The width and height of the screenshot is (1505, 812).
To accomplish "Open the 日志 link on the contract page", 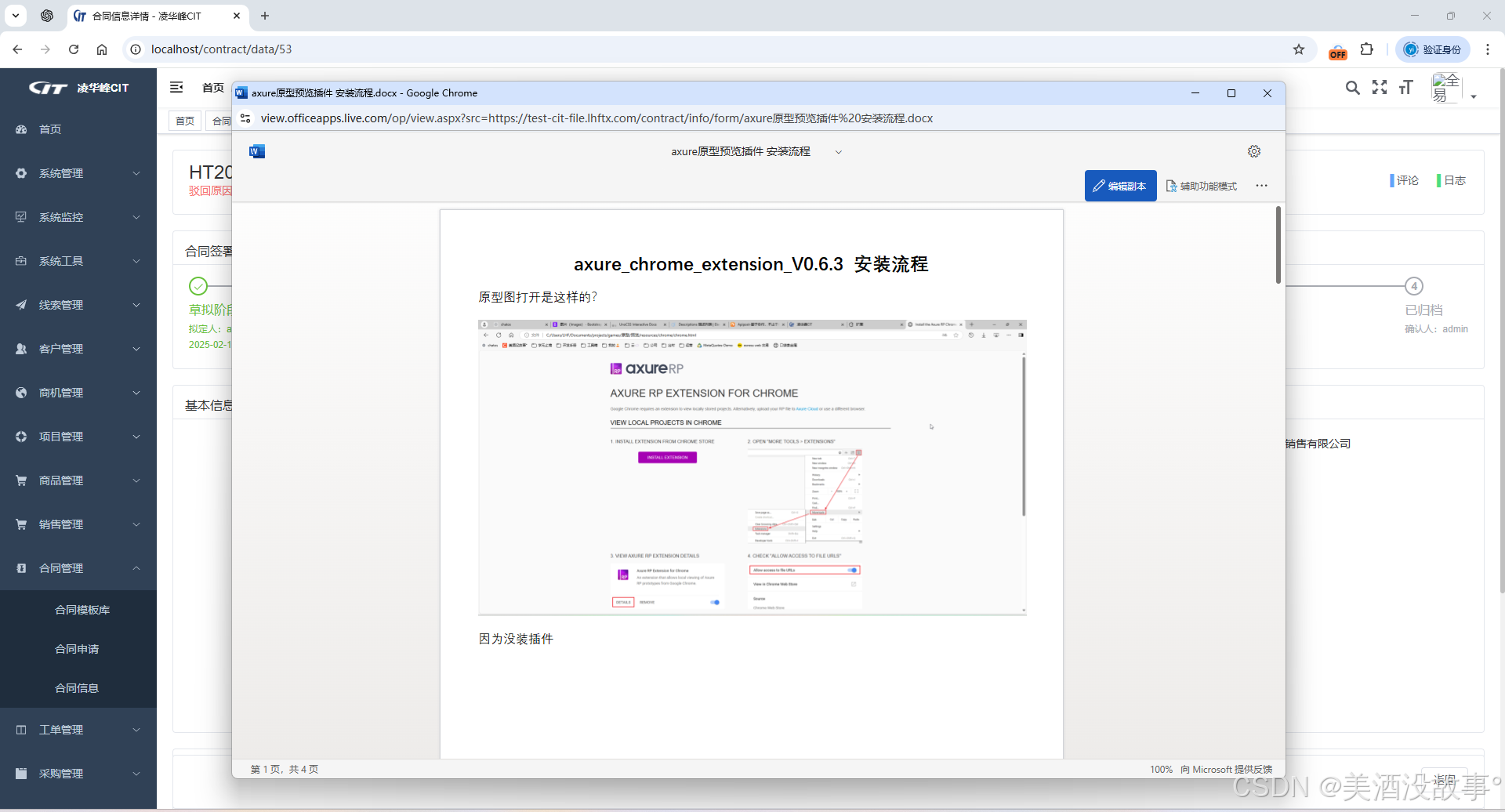I will (x=1452, y=179).
